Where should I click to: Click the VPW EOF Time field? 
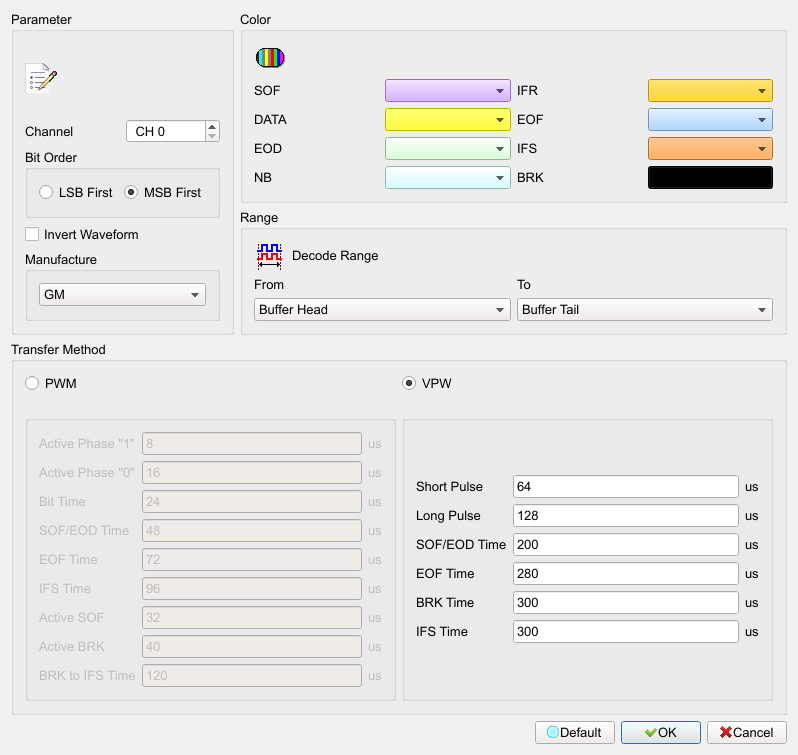(625, 573)
